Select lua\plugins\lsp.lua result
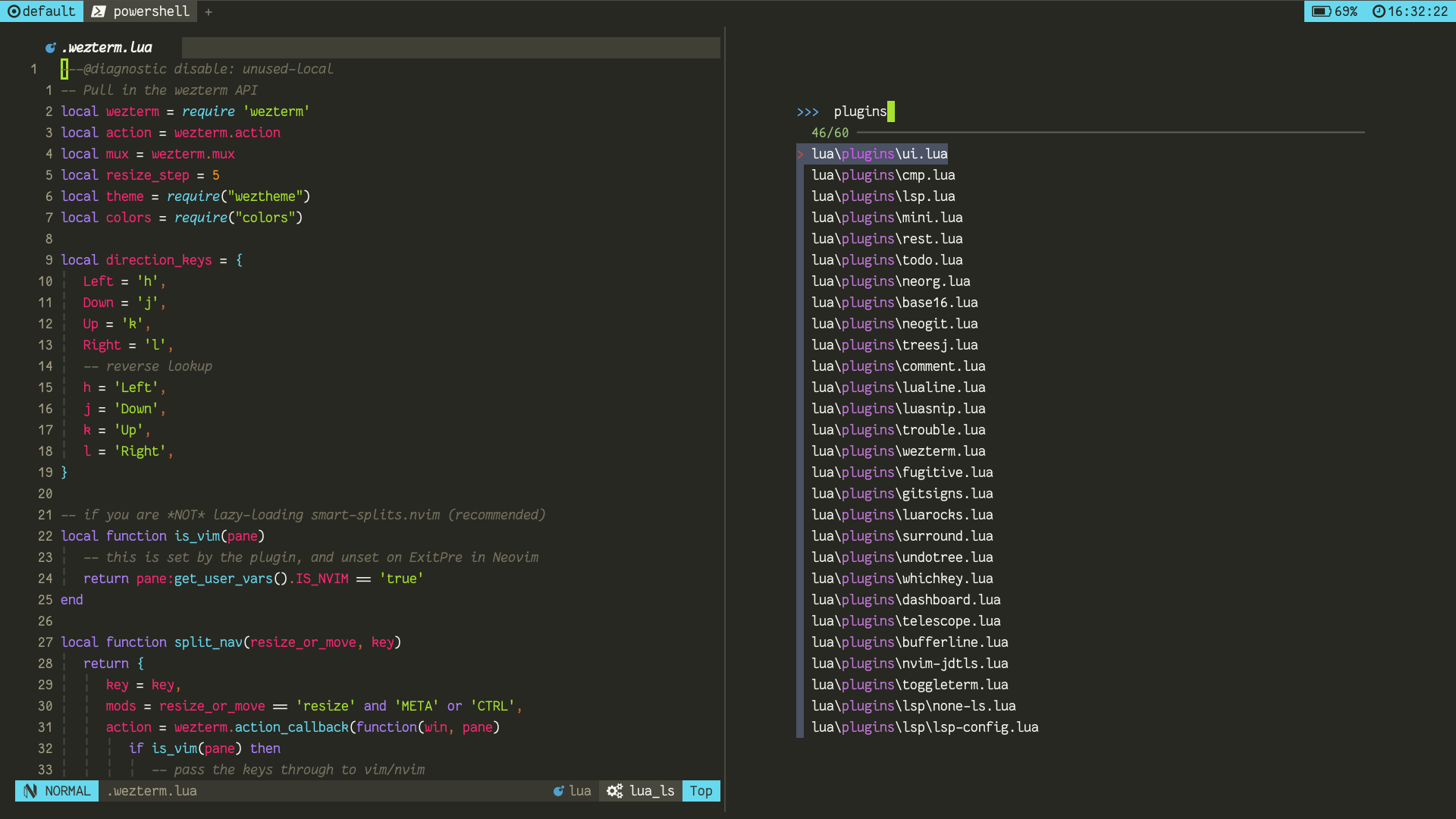The height and width of the screenshot is (819, 1456). (883, 196)
